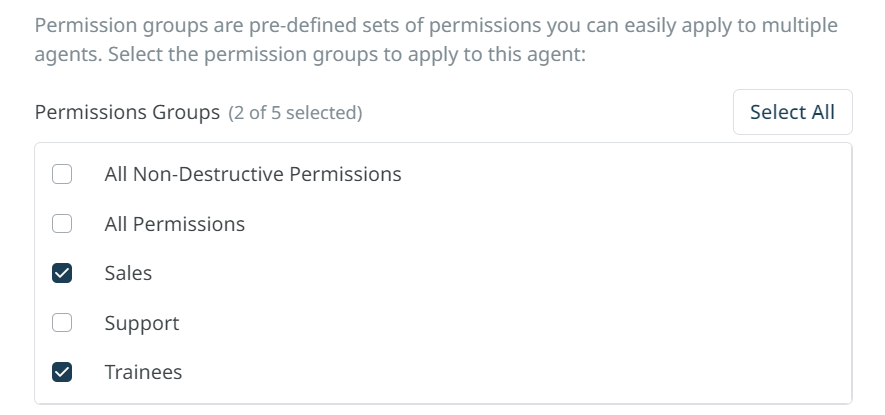Image resolution: width=885 pixels, height=415 pixels.
Task: Click the white checkmark icon beside Trainees
Action: pyautogui.click(x=62, y=372)
